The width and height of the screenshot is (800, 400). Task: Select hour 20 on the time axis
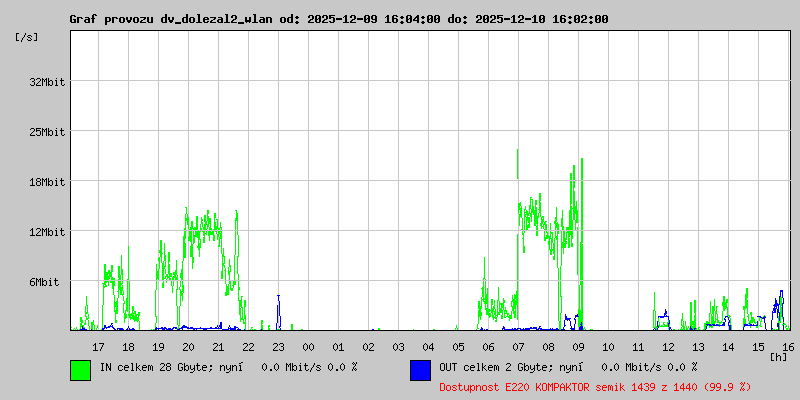click(x=188, y=347)
